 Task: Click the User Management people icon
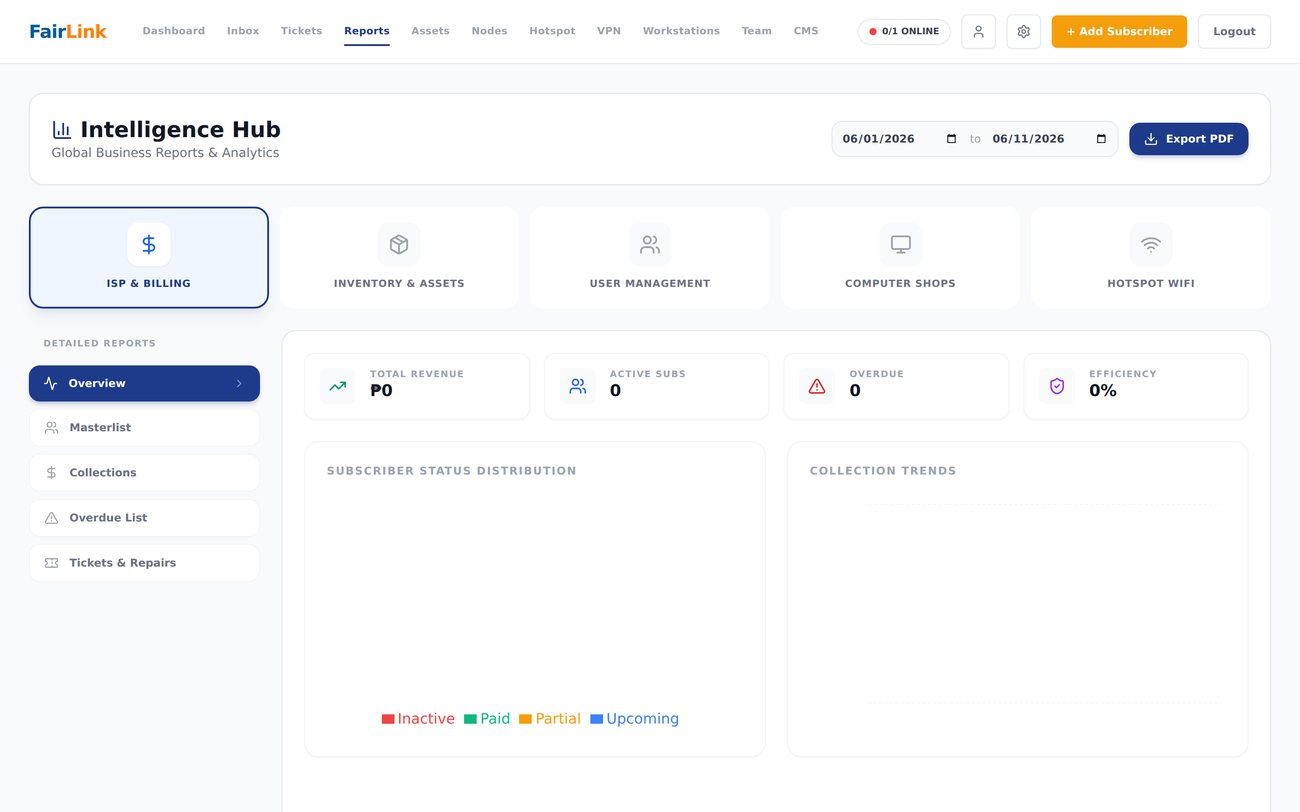coord(650,244)
